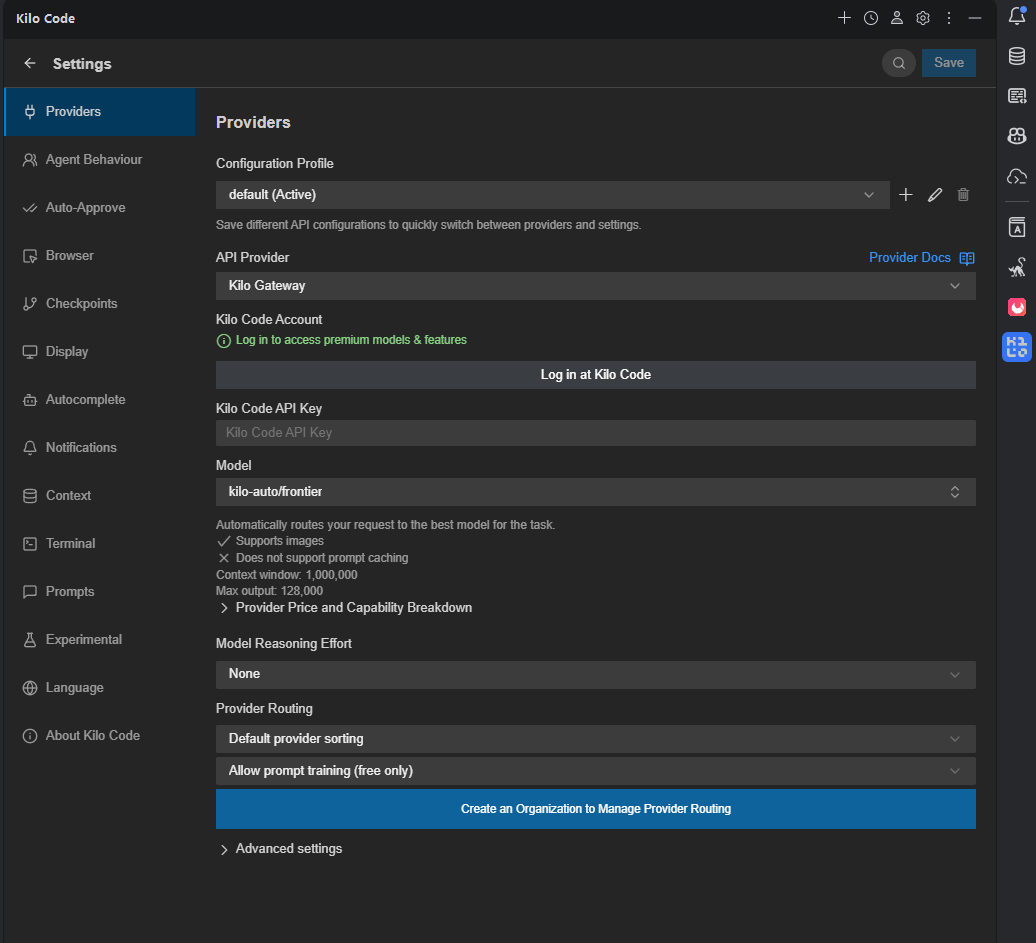Switch to the Agent Behaviour settings section

pos(94,159)
